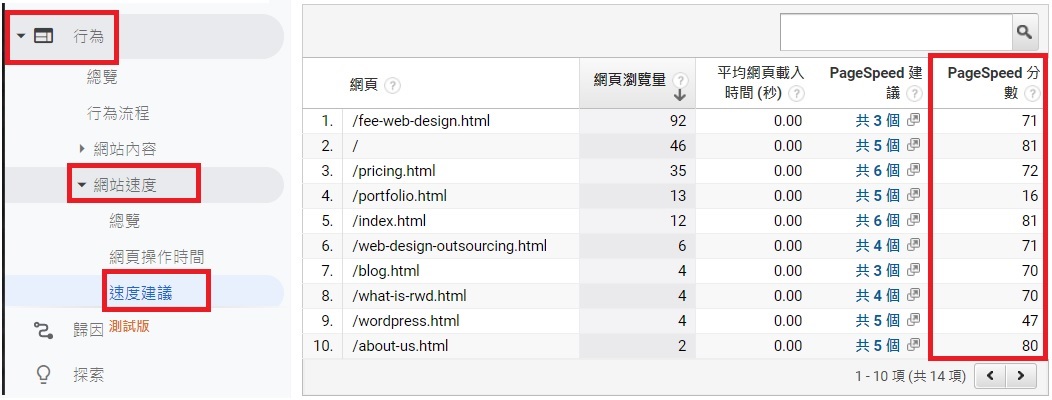Click the search magnifier button
The height and width of the screenshot is (400, 1052).
click(1024, 32)
